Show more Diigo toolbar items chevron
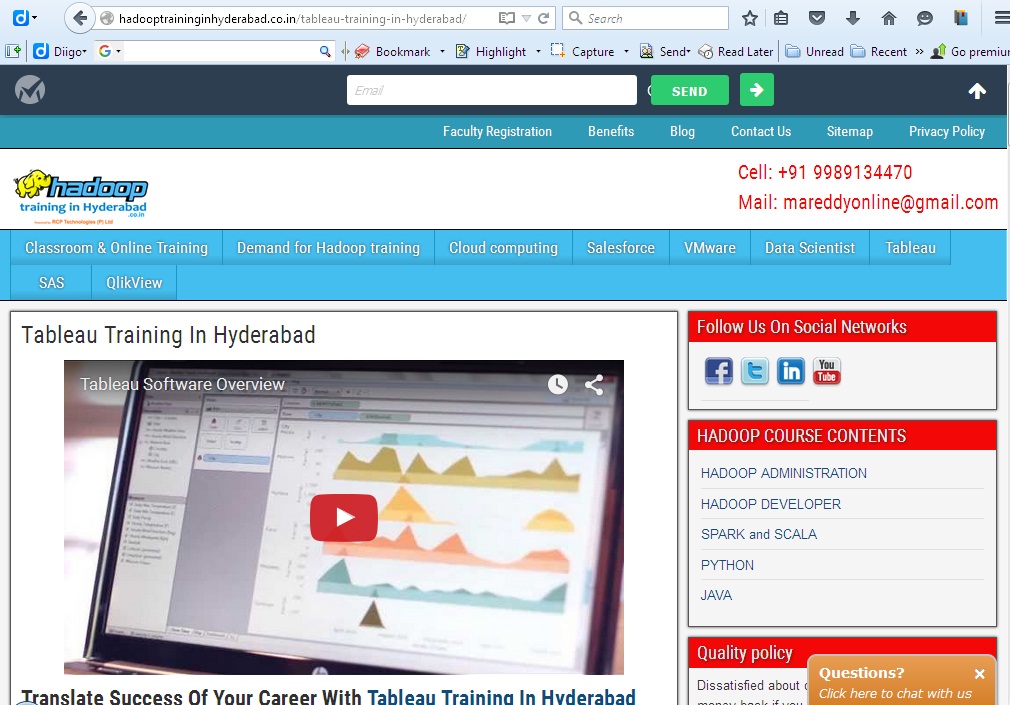Image resolution: width=1010 pixels, height=705 pixels. [919, 52]
